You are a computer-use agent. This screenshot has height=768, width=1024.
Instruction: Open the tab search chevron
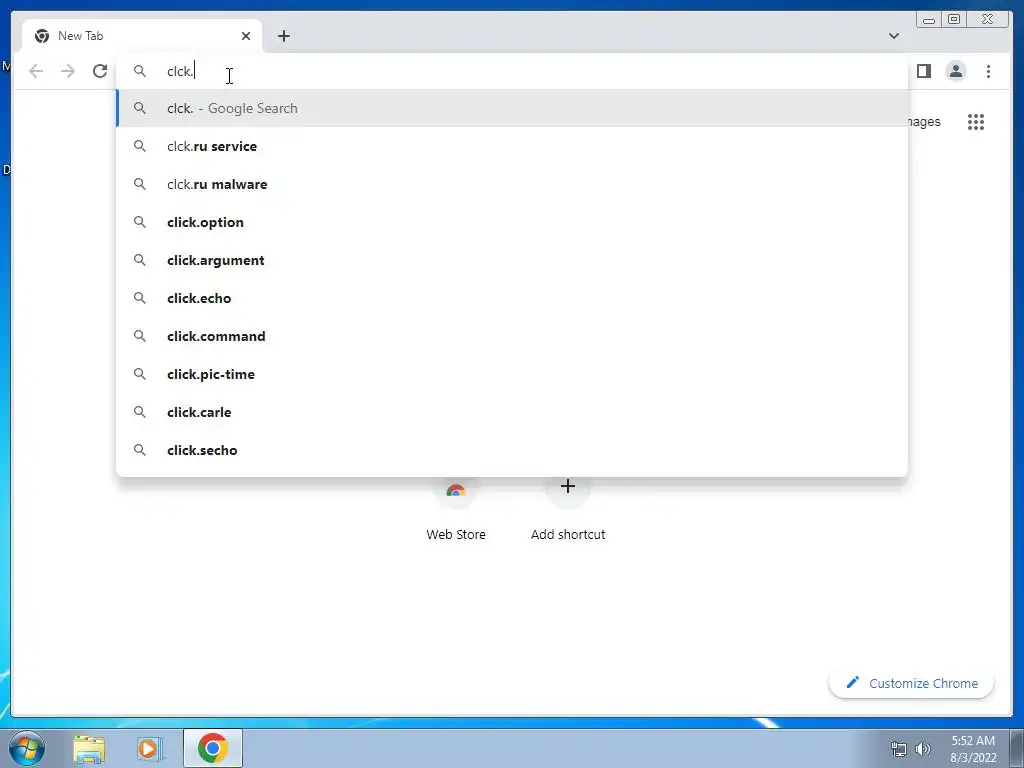[x=893, y=36]
